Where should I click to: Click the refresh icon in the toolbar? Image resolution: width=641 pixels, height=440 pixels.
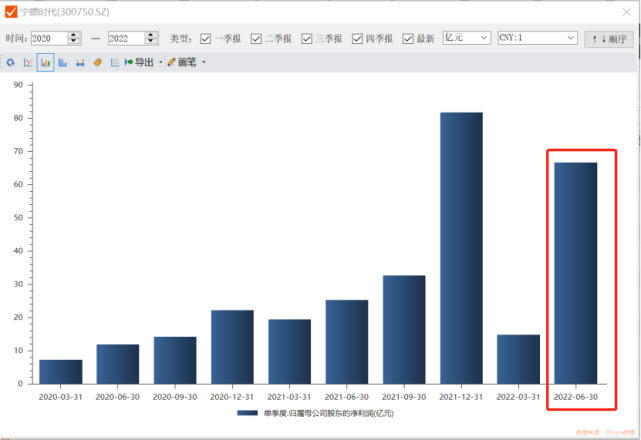11,62
